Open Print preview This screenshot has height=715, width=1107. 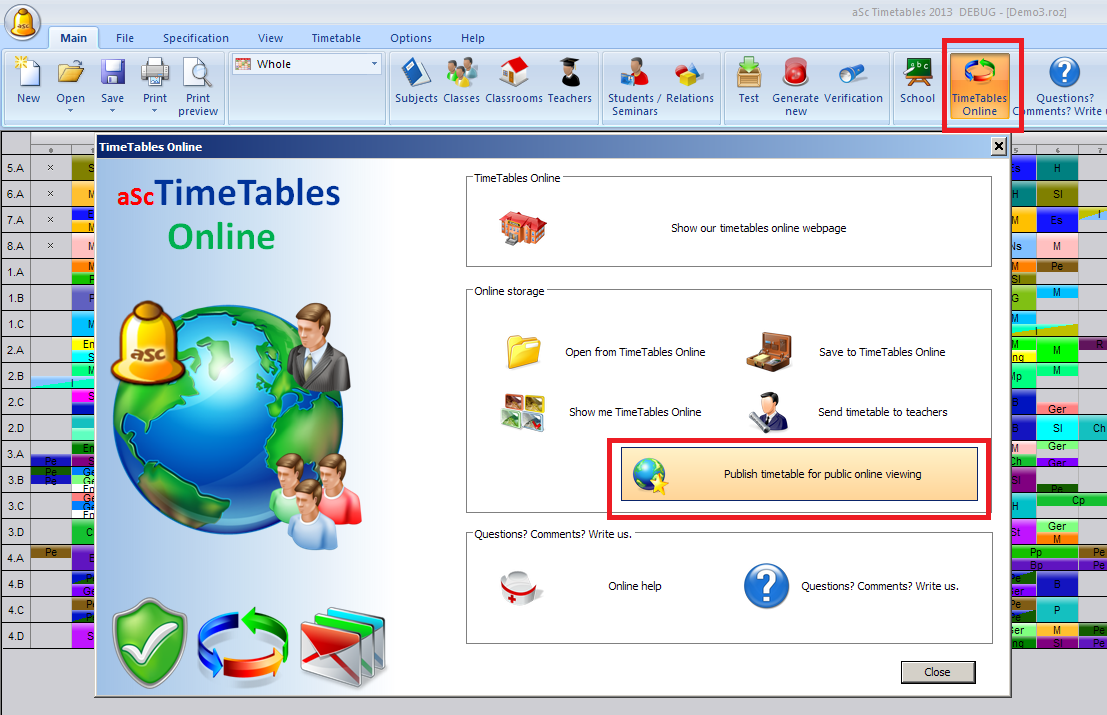pyautogui.click(x=198, y=87)
